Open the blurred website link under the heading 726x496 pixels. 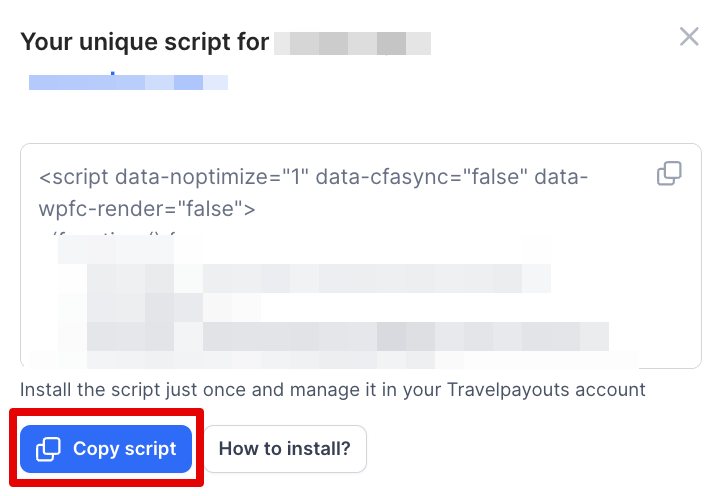pos(128,81)
